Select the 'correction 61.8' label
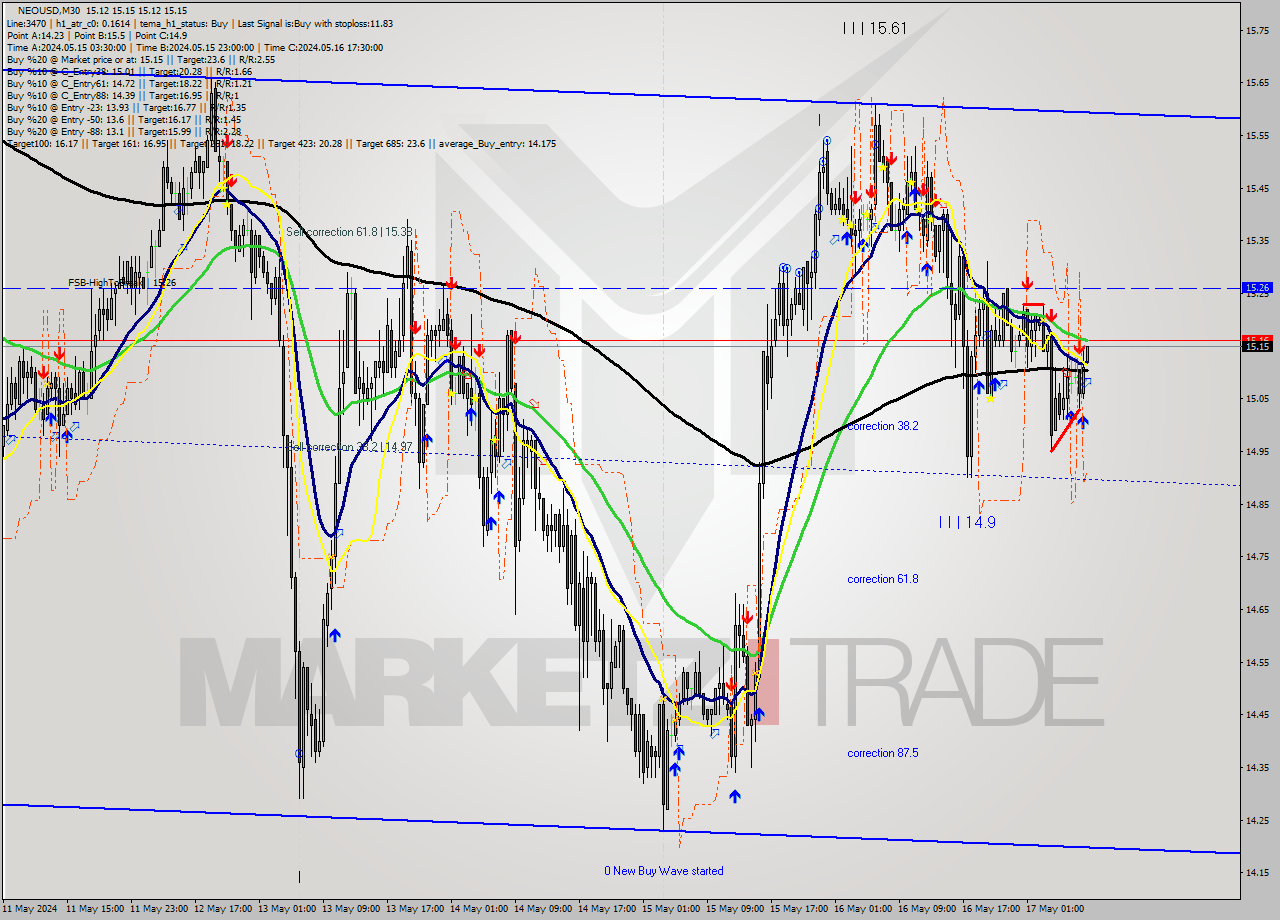 click(882, 579)
